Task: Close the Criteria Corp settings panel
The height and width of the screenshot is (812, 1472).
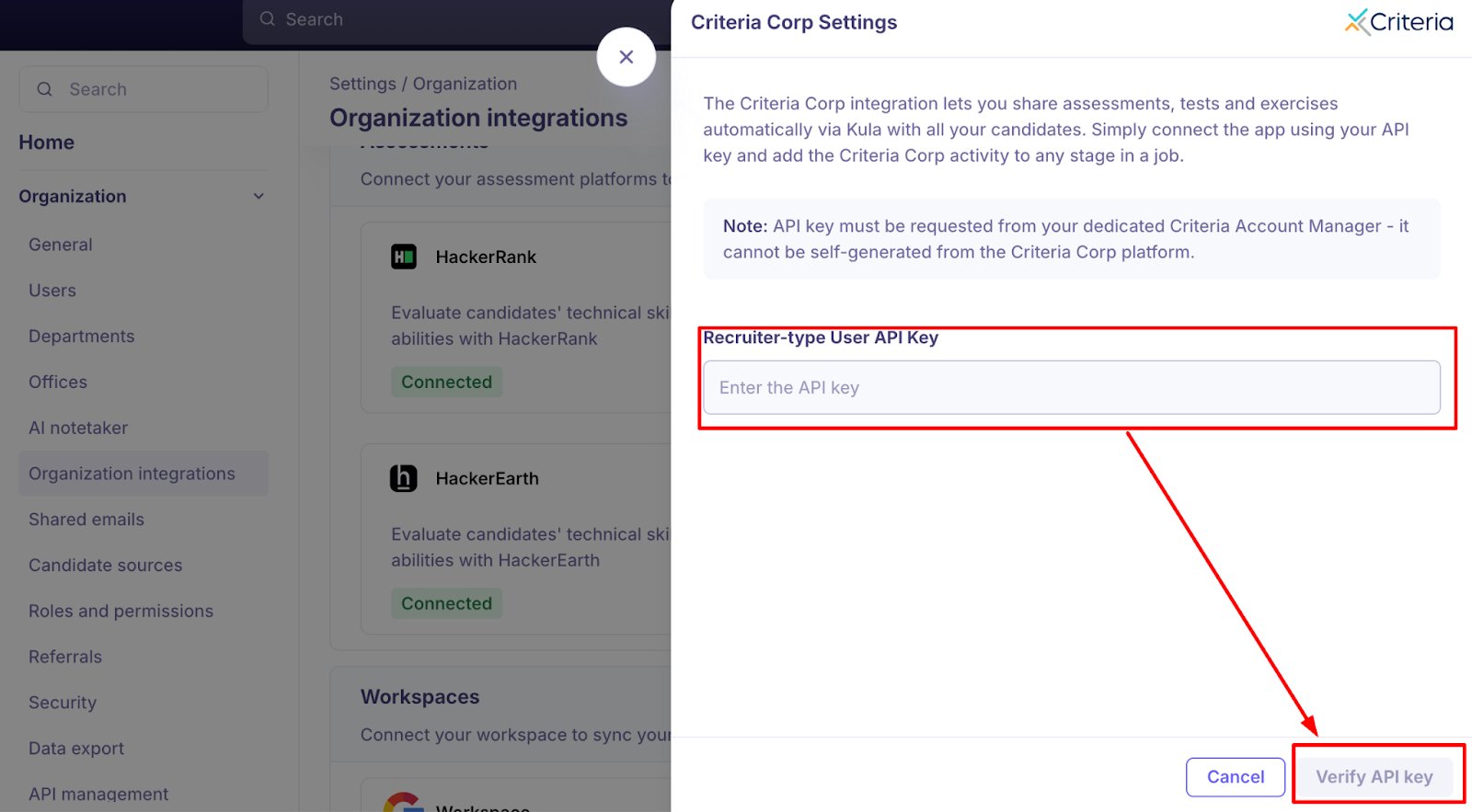Action: click(626, 57)
